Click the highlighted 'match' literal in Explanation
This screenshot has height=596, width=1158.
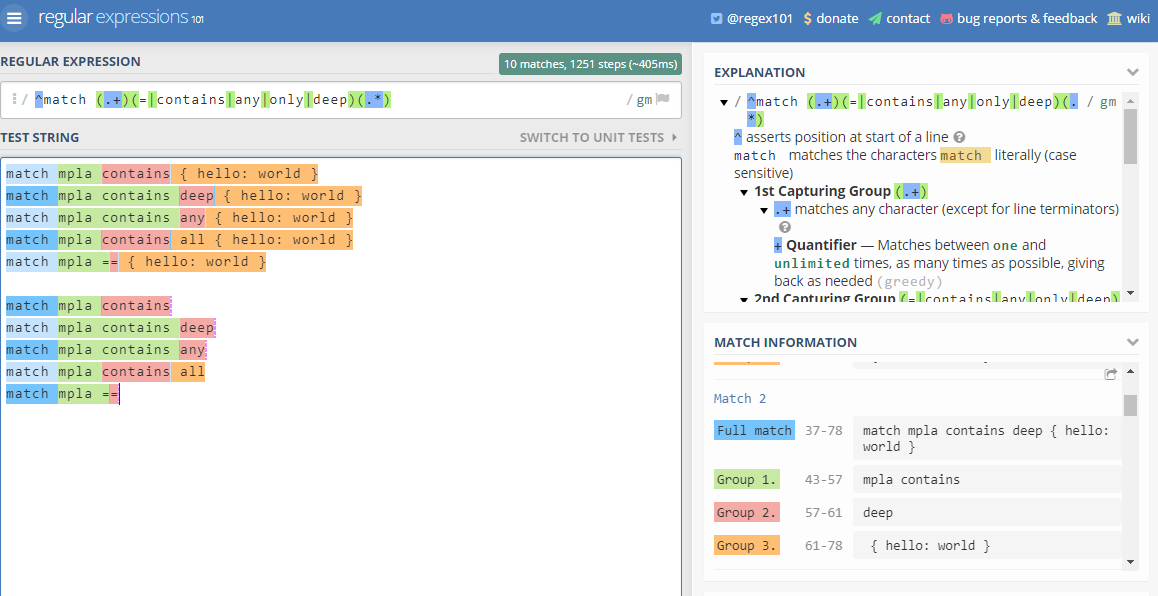pyautogui.click(x=965, y=156)
